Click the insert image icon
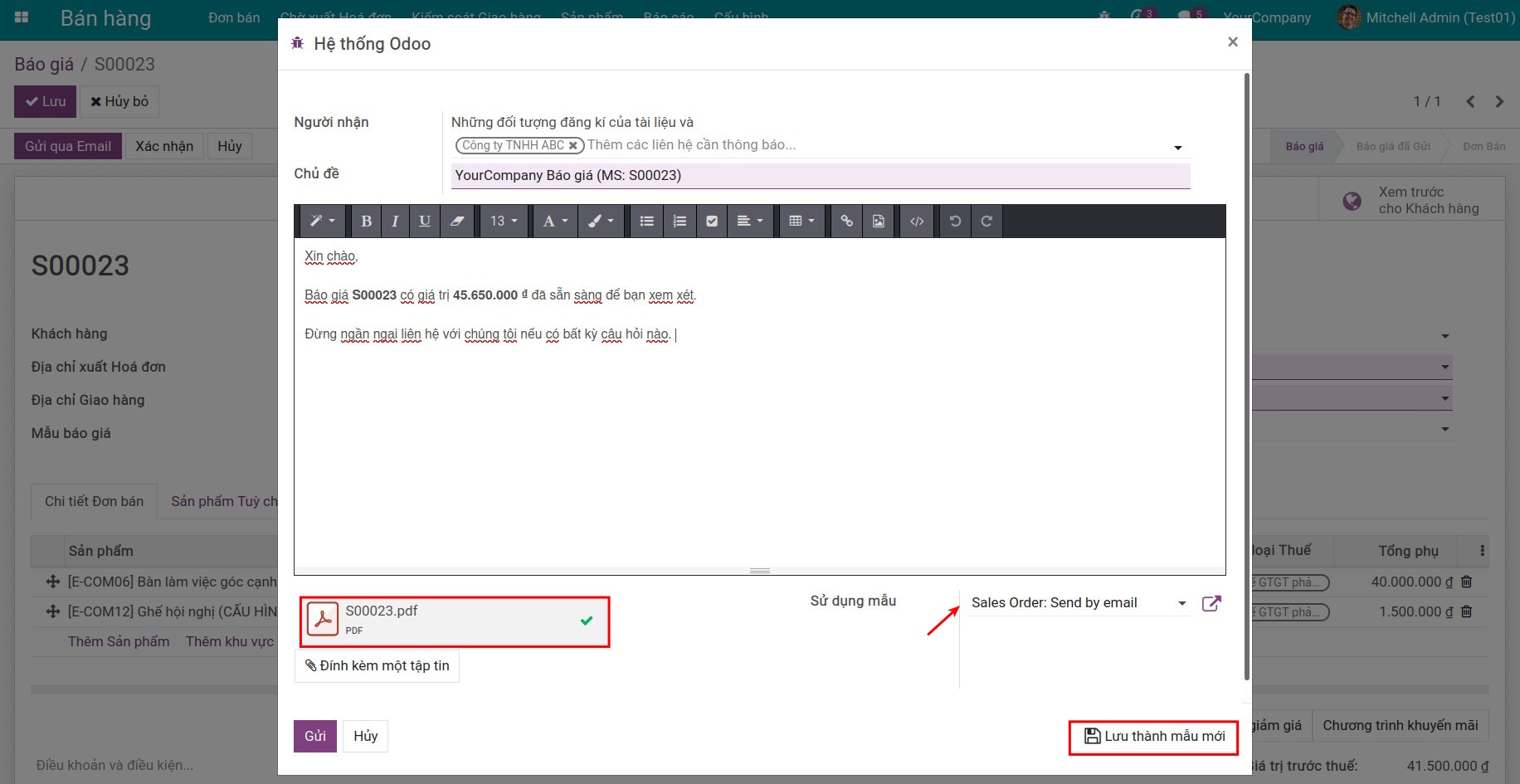The width and height of the screenshot is (1520, 784). click(879, 222)
